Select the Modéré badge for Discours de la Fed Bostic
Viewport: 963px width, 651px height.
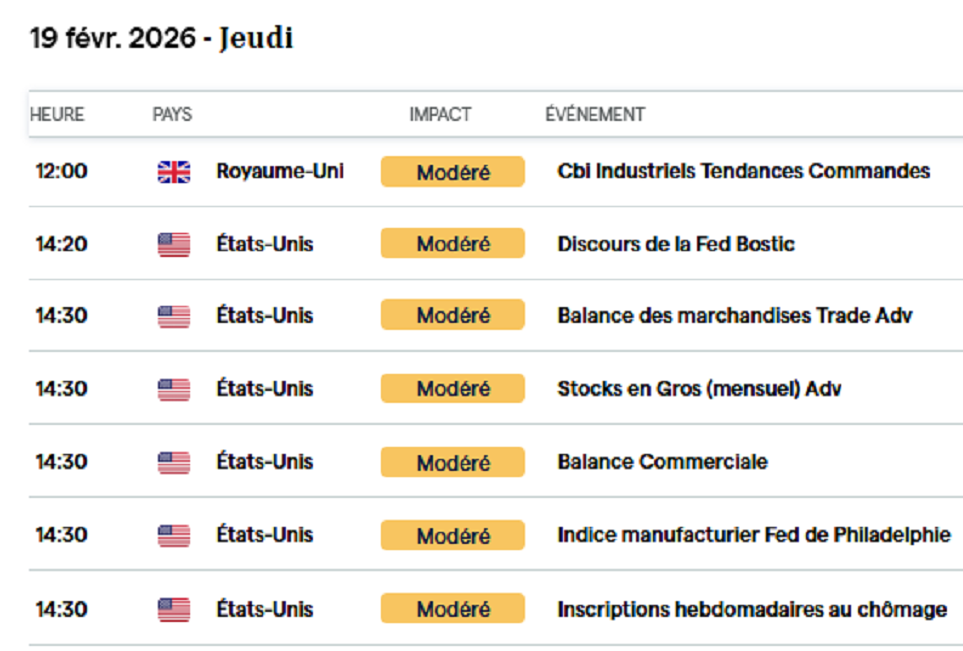[453, 243]
